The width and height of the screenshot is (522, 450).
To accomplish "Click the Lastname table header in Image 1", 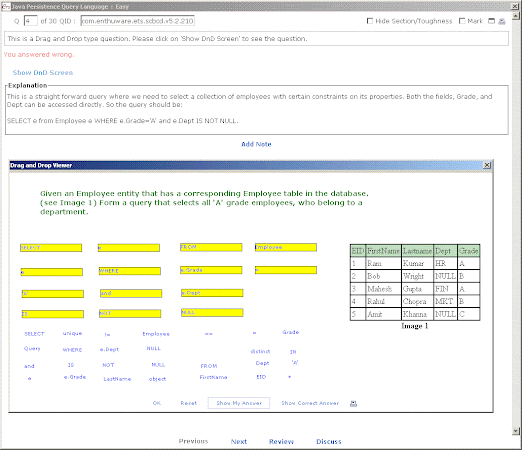I will click(x=417, y=251).
